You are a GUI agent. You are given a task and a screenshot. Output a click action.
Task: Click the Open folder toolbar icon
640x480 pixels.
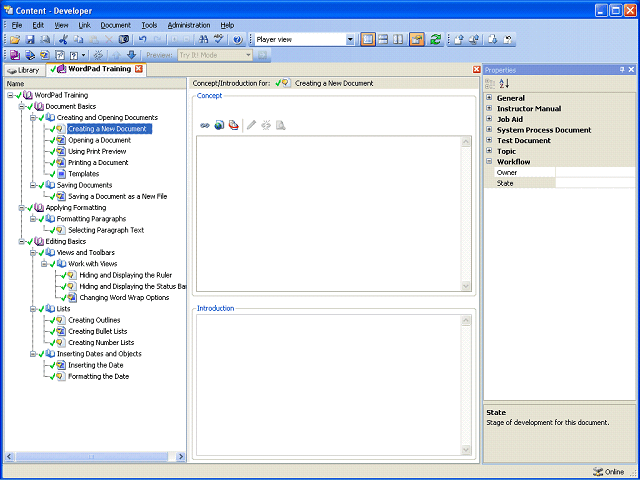15,40
